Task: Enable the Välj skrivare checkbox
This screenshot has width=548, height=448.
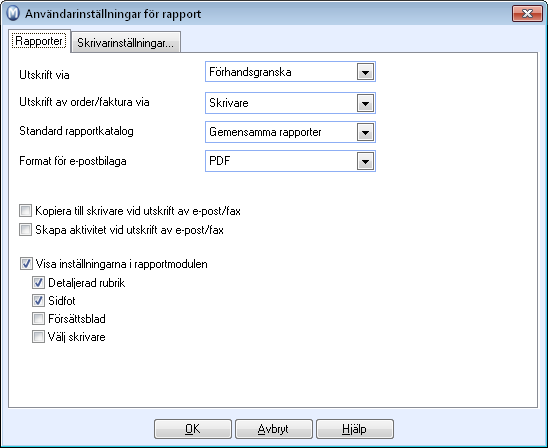Action: [38, 337]
